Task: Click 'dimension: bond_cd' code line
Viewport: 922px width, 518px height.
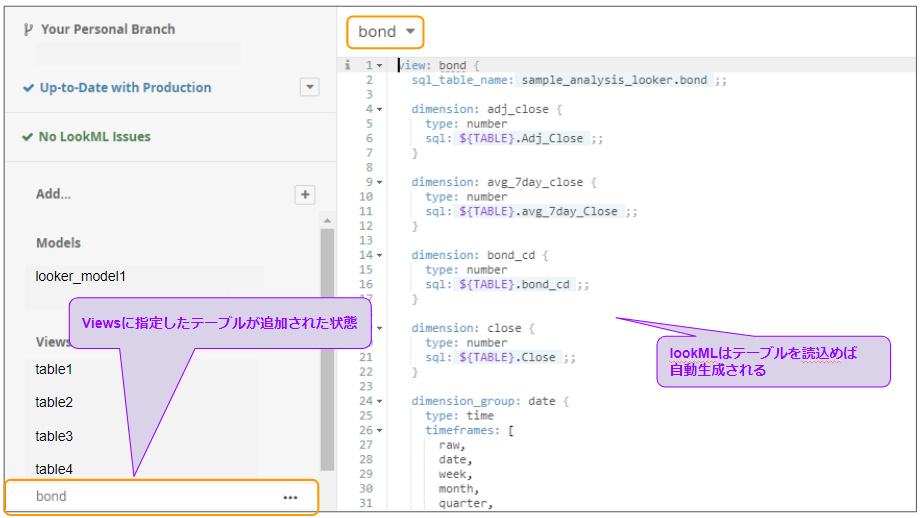Action: pyautogui.click(x=480, y=255)
